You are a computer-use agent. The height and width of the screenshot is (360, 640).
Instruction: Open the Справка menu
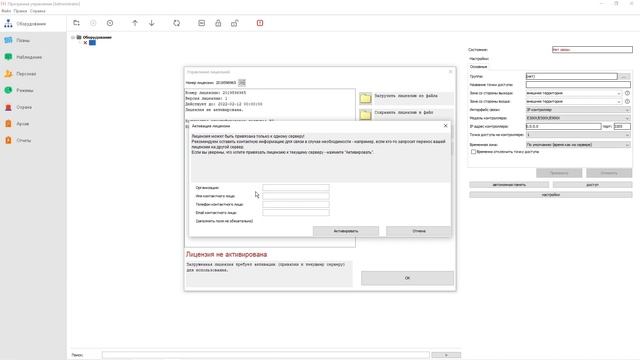(38, 11)
